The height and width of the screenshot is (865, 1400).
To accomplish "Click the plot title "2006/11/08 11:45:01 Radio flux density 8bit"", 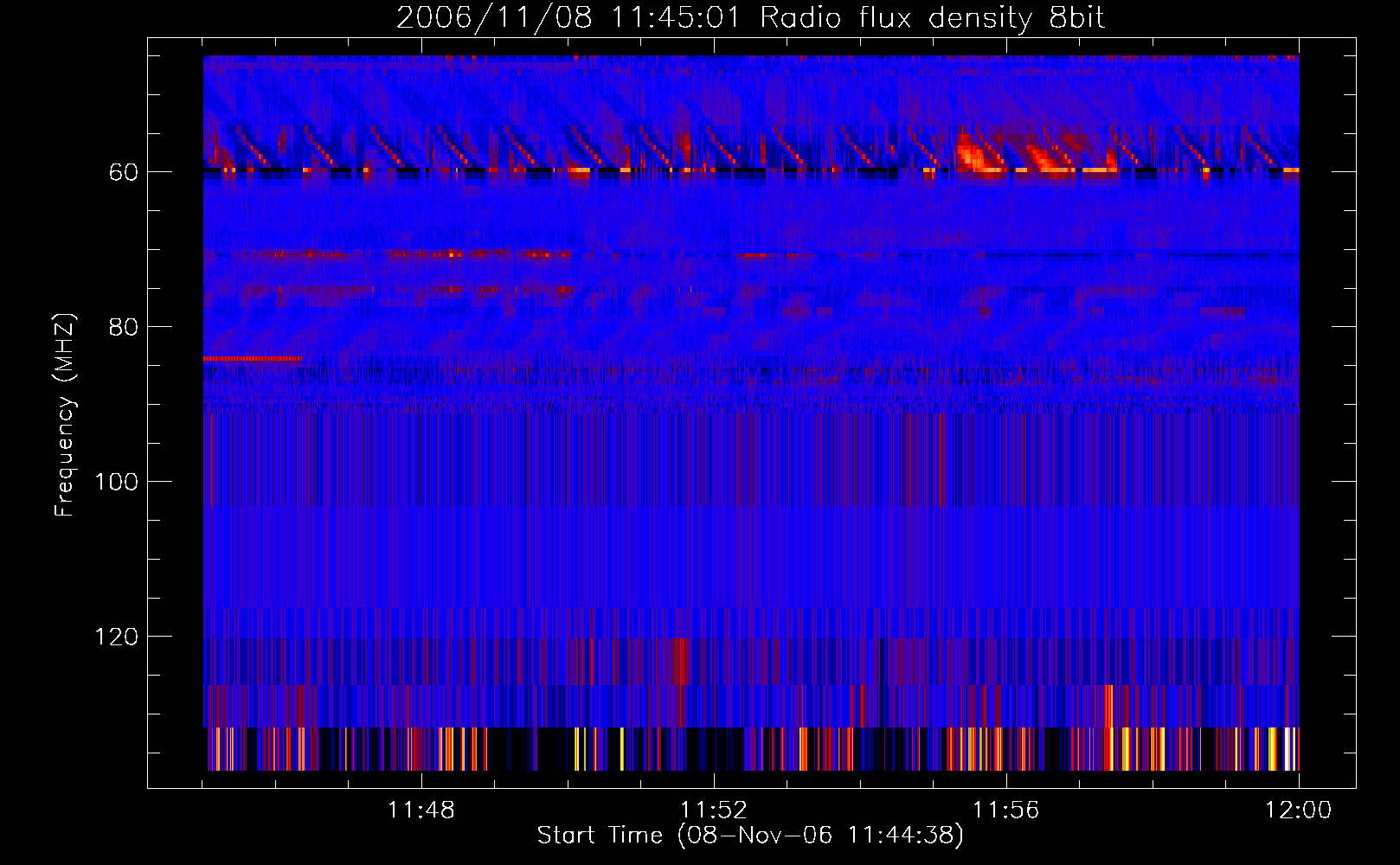I will pyautogui.click(x=750, y=18).
